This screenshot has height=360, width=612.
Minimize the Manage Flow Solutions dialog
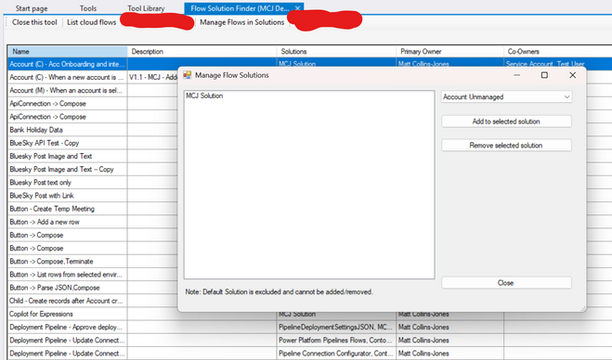point(517,75)
